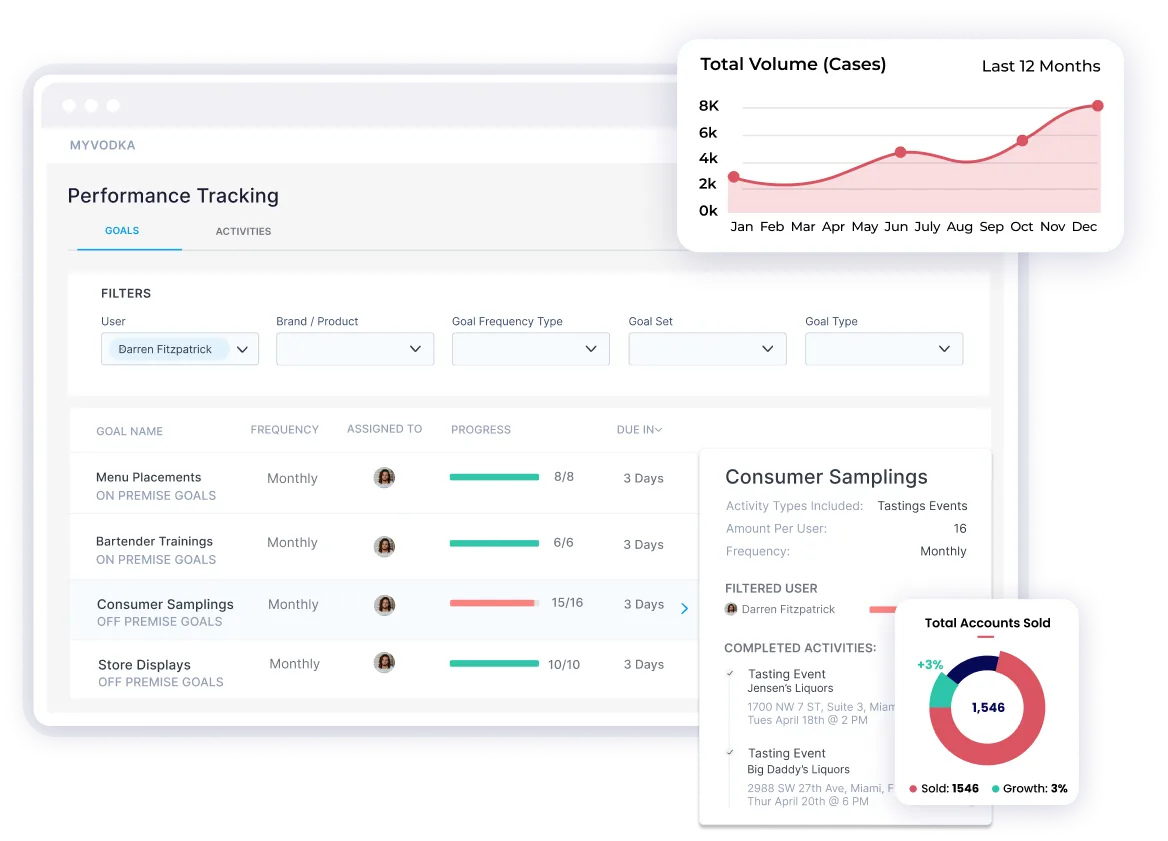Click the June data point on the volume chart

coord(899,152)
